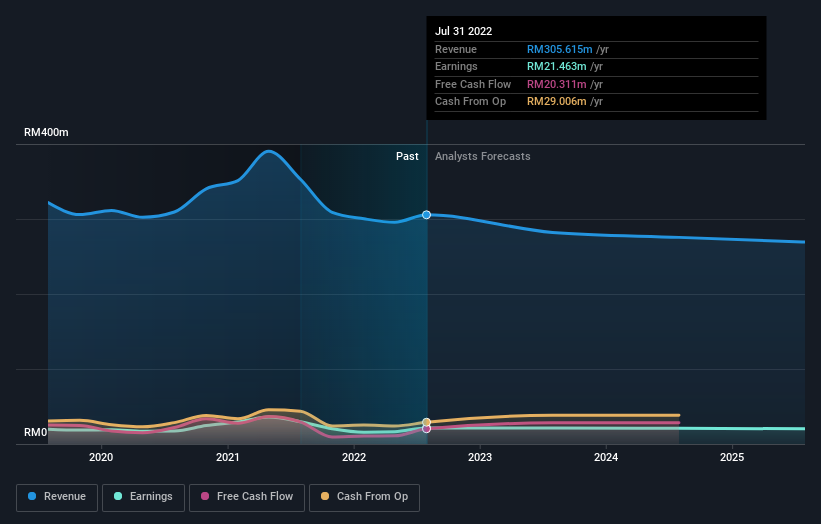Viewport: 821px width, 524px height.
Task: Click the RM21.463m earnings value
Action: 557,66
